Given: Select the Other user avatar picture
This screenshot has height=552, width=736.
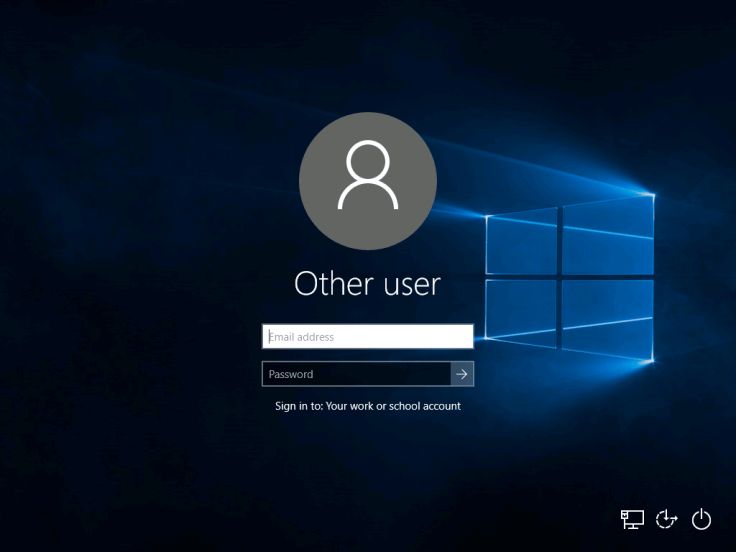Looking at the screenshot, I should tap(368, 181).
